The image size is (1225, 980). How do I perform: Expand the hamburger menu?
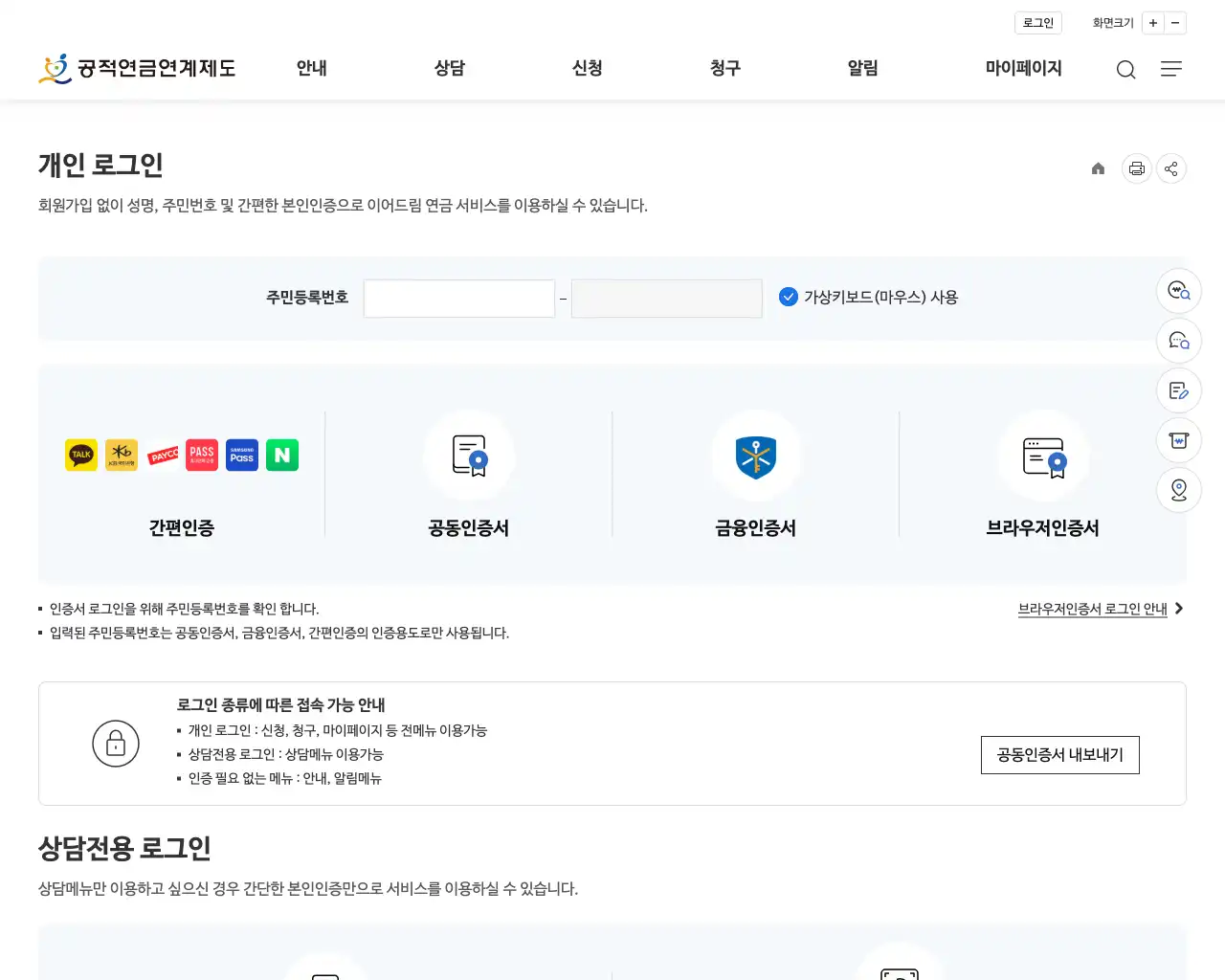click(x=1170, y=69)
